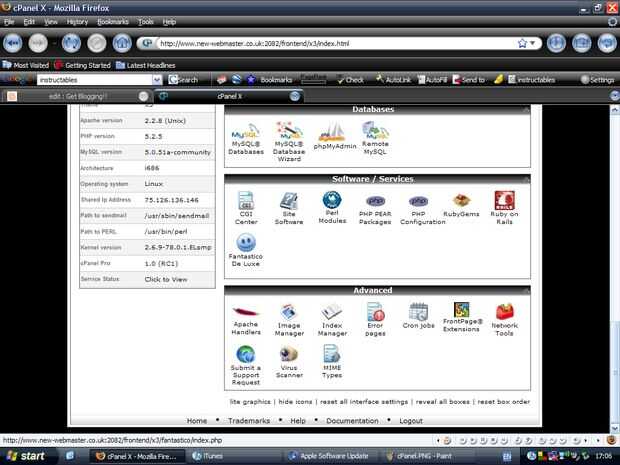Open PHP Configuration
Viewport: 620px width, 465px height.
point(422,210)
